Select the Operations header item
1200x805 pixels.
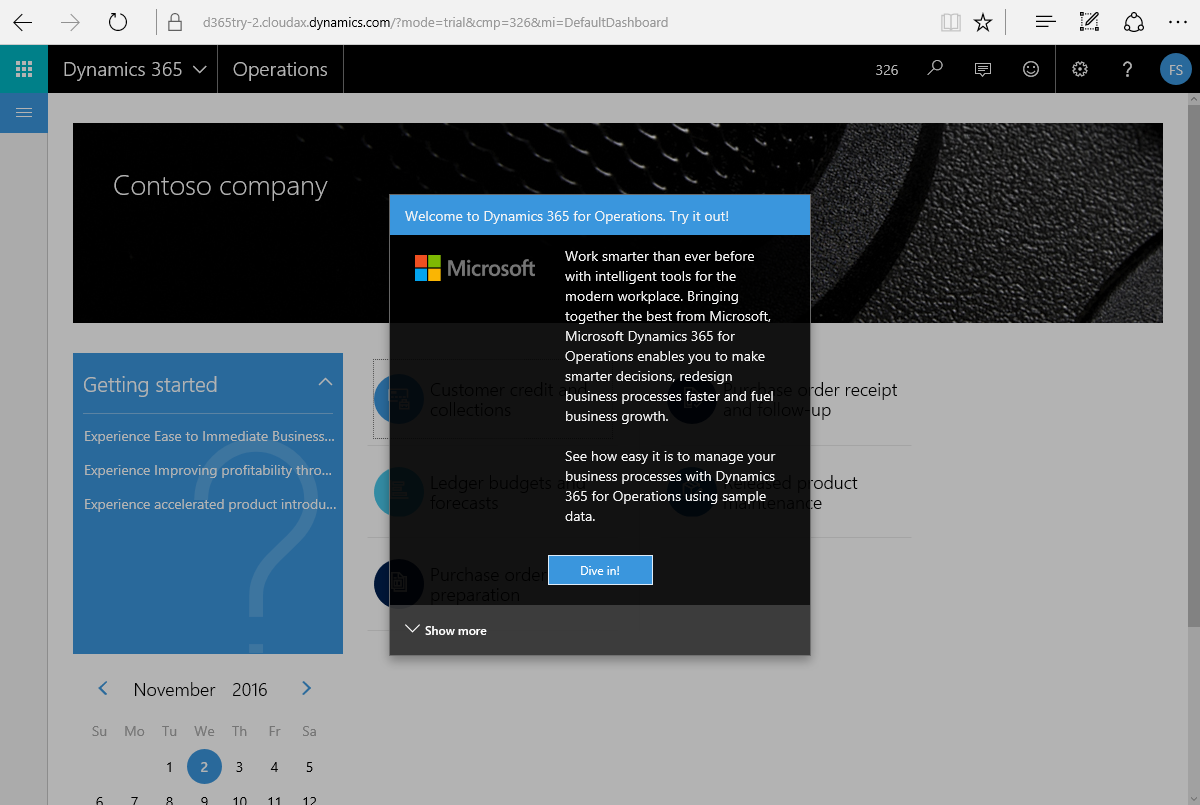click(280, 69)
